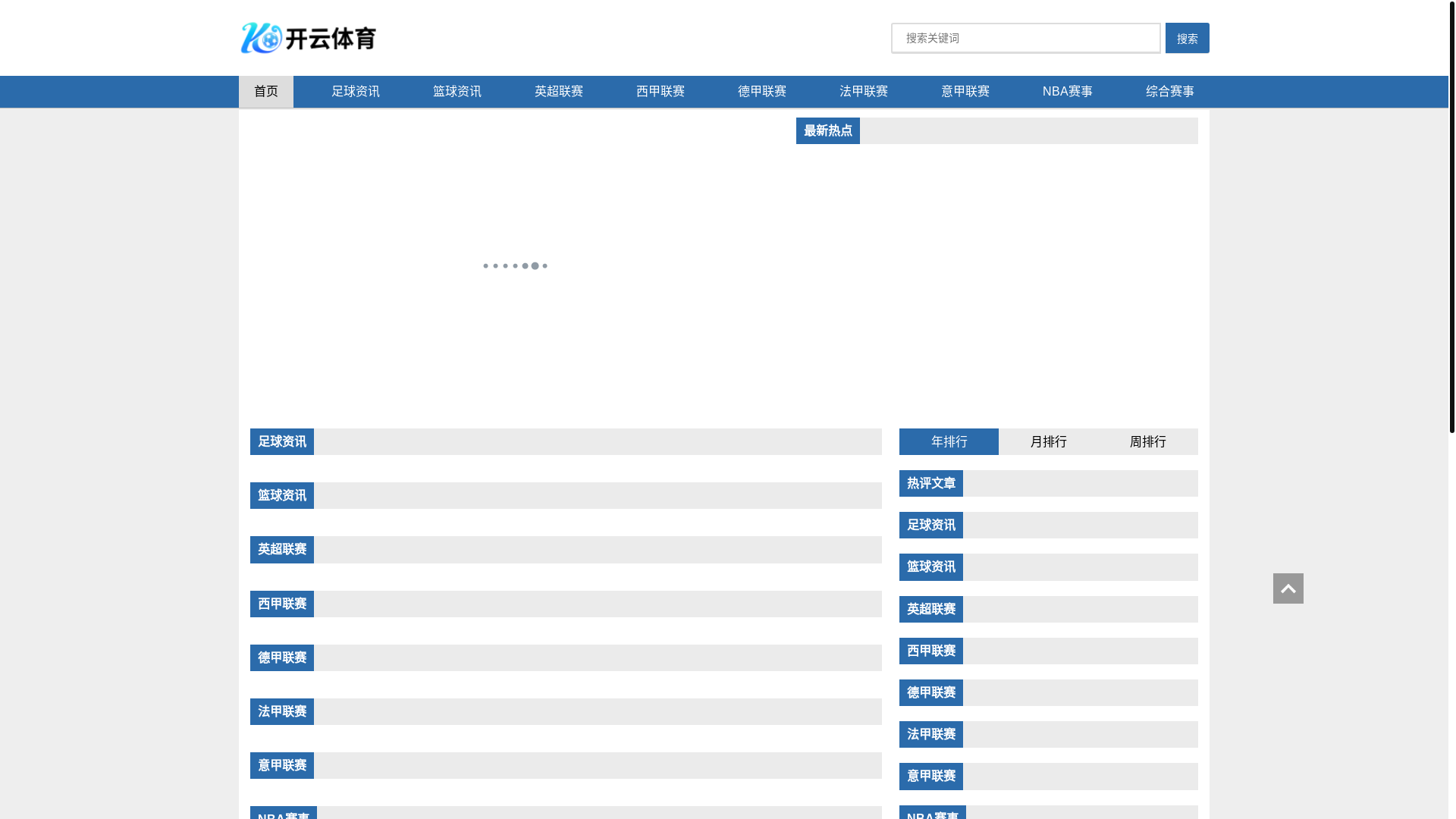Select the enlarged active carousel dot
Screen dimensions: 1456x819
click(x=535, y=266)
